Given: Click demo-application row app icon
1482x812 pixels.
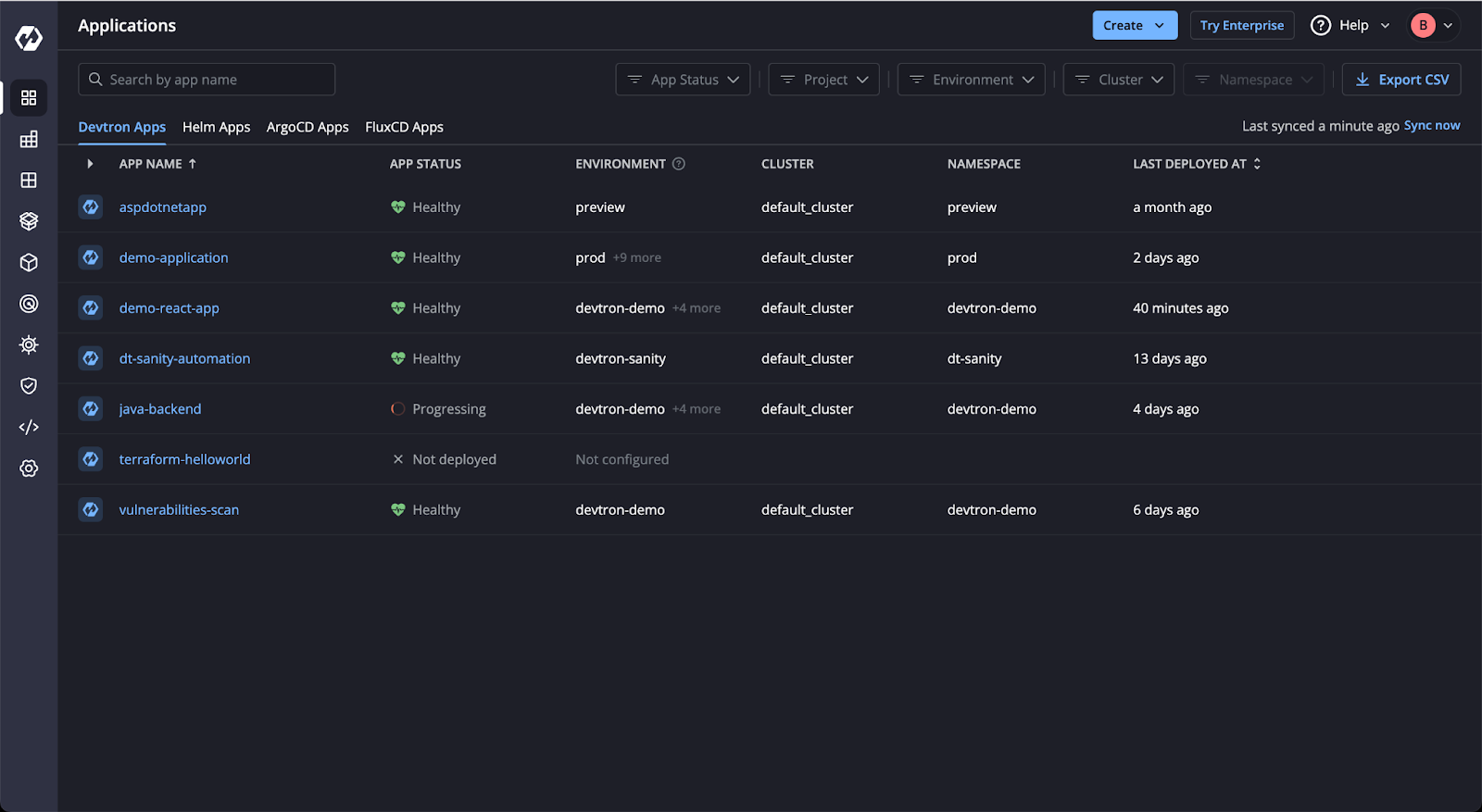Looking at the screenshot, I should point(91,257).
